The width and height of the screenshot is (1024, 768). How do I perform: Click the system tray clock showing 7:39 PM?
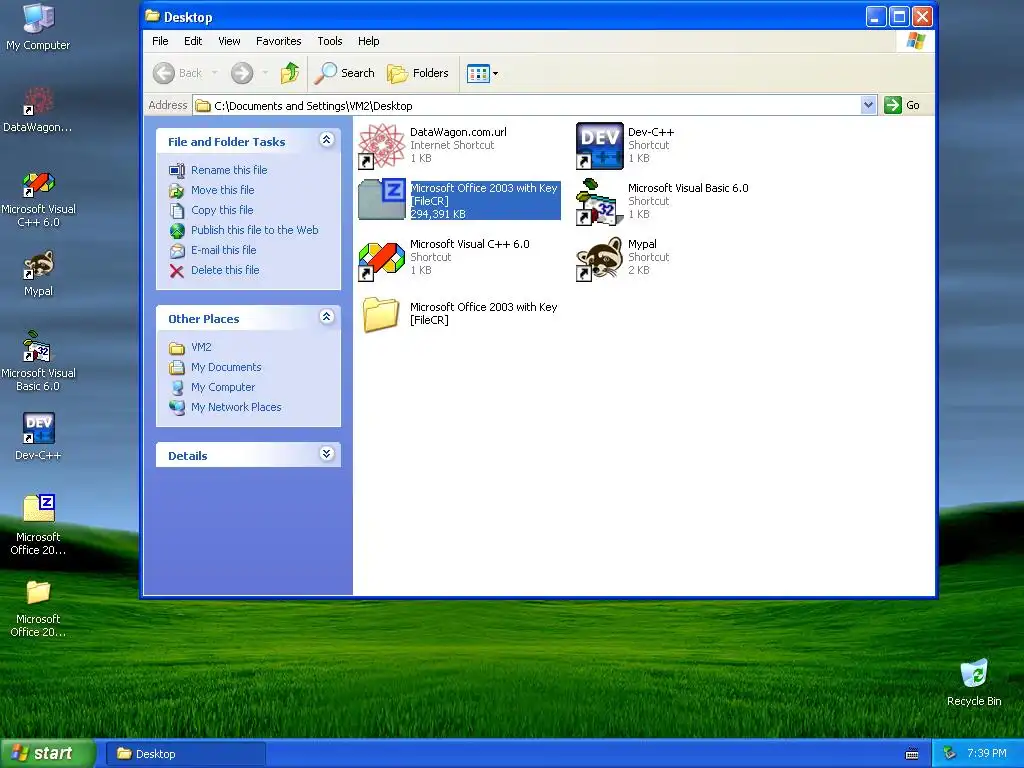pyautogui.click(x=986, y=753)
